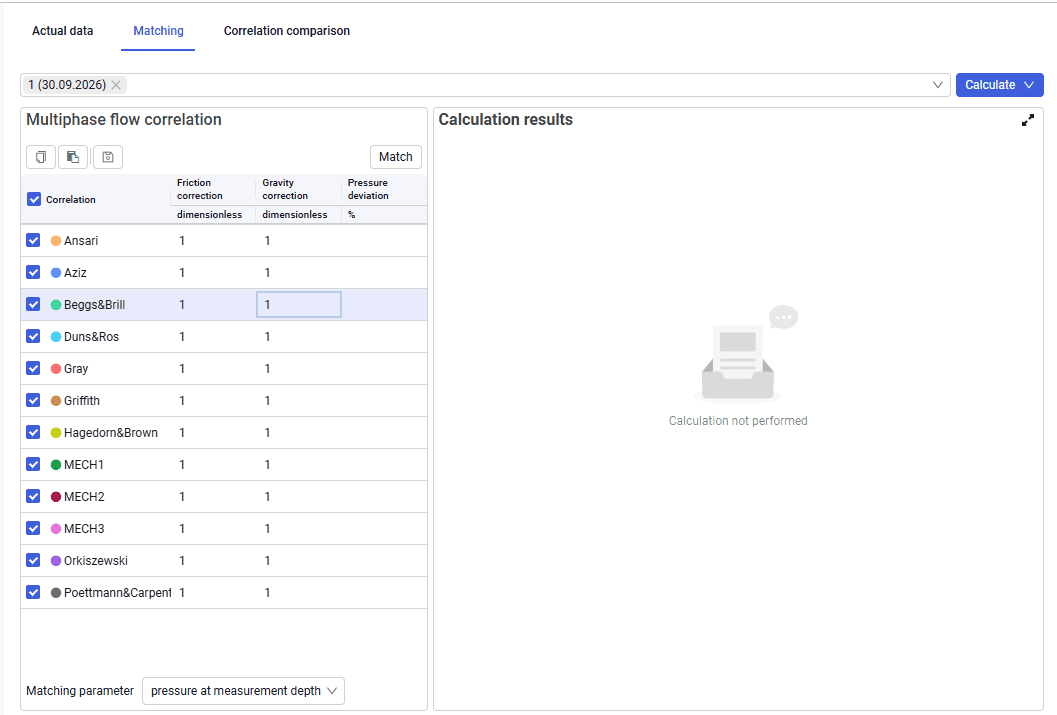1057x715 pixels.
Task: Click the Match button
Action: point(396,157)
